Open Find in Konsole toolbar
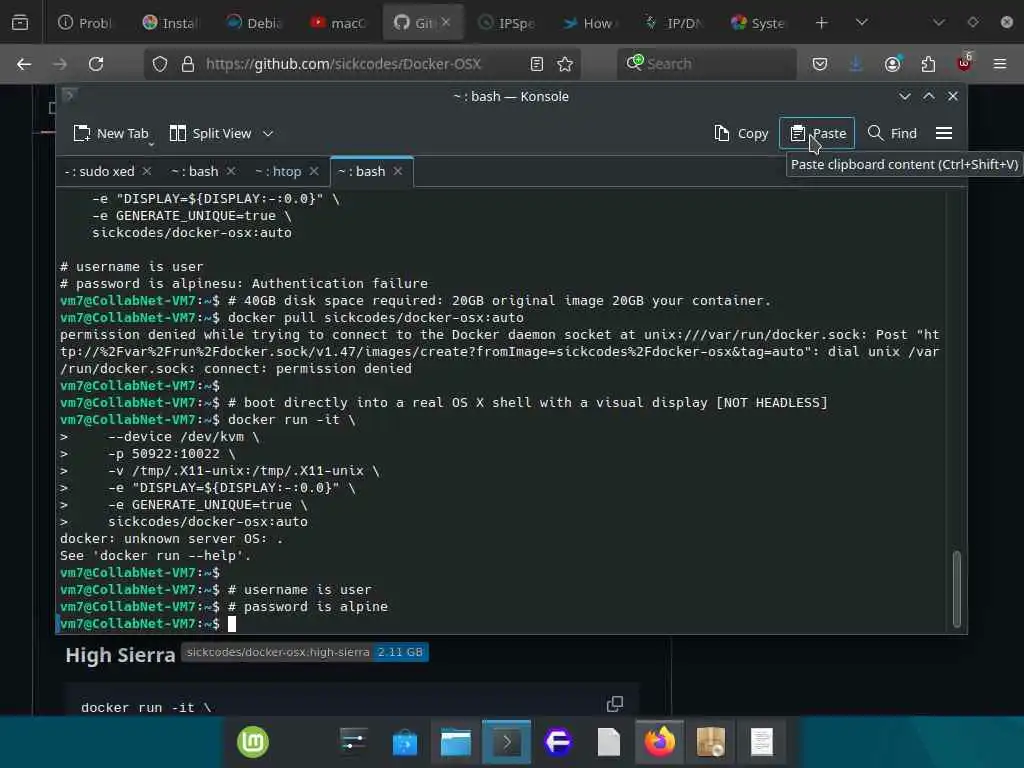This screenshot has width=1024, height=768. (x=891, y=133)
